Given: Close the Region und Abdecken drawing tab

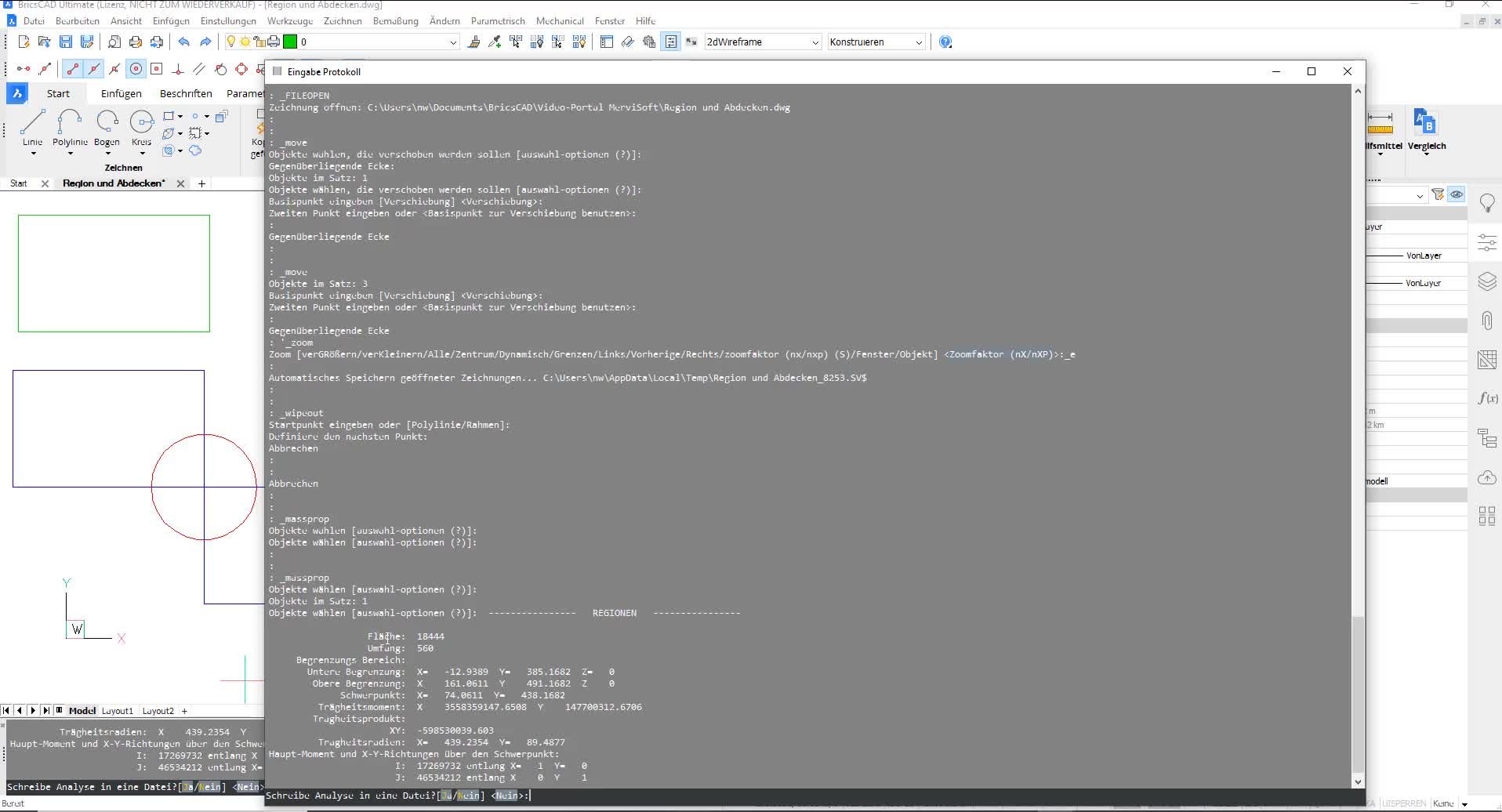Looking at the screenshot, I should tap(180, 183).
